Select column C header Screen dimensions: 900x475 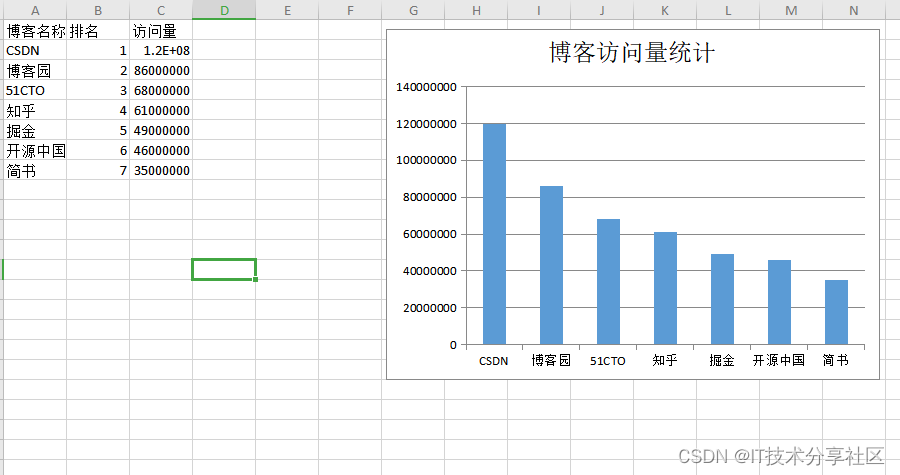161,10
